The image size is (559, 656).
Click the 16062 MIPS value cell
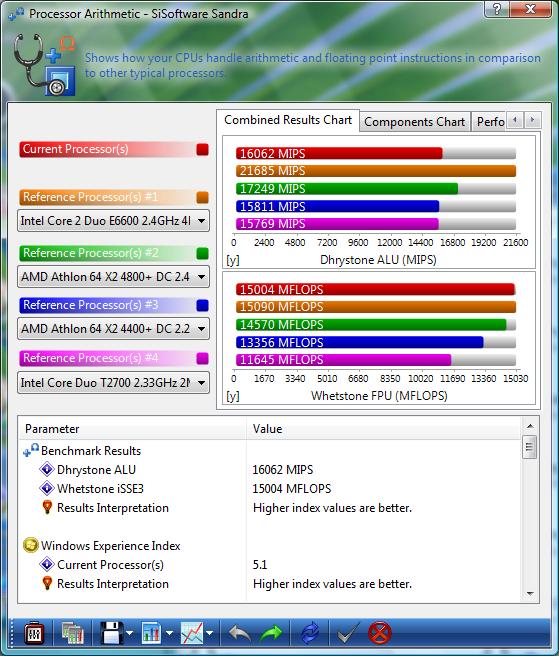pyautogui.click(x=283, y=469)
